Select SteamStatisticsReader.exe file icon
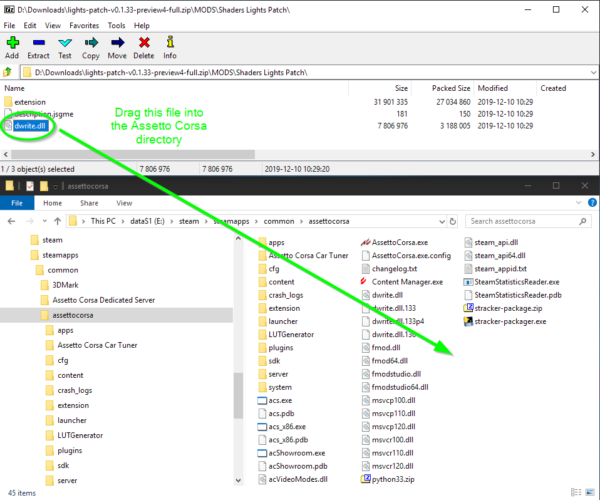Screen dimensions: 600x500 468,282
